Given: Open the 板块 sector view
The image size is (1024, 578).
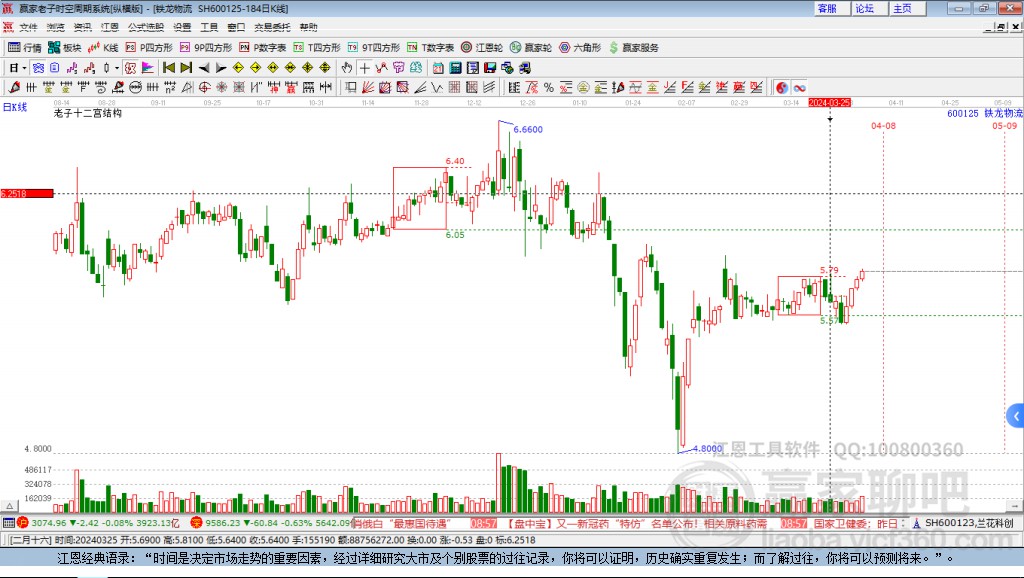Looking at the screenshot, I should click(x=64, y=47).
